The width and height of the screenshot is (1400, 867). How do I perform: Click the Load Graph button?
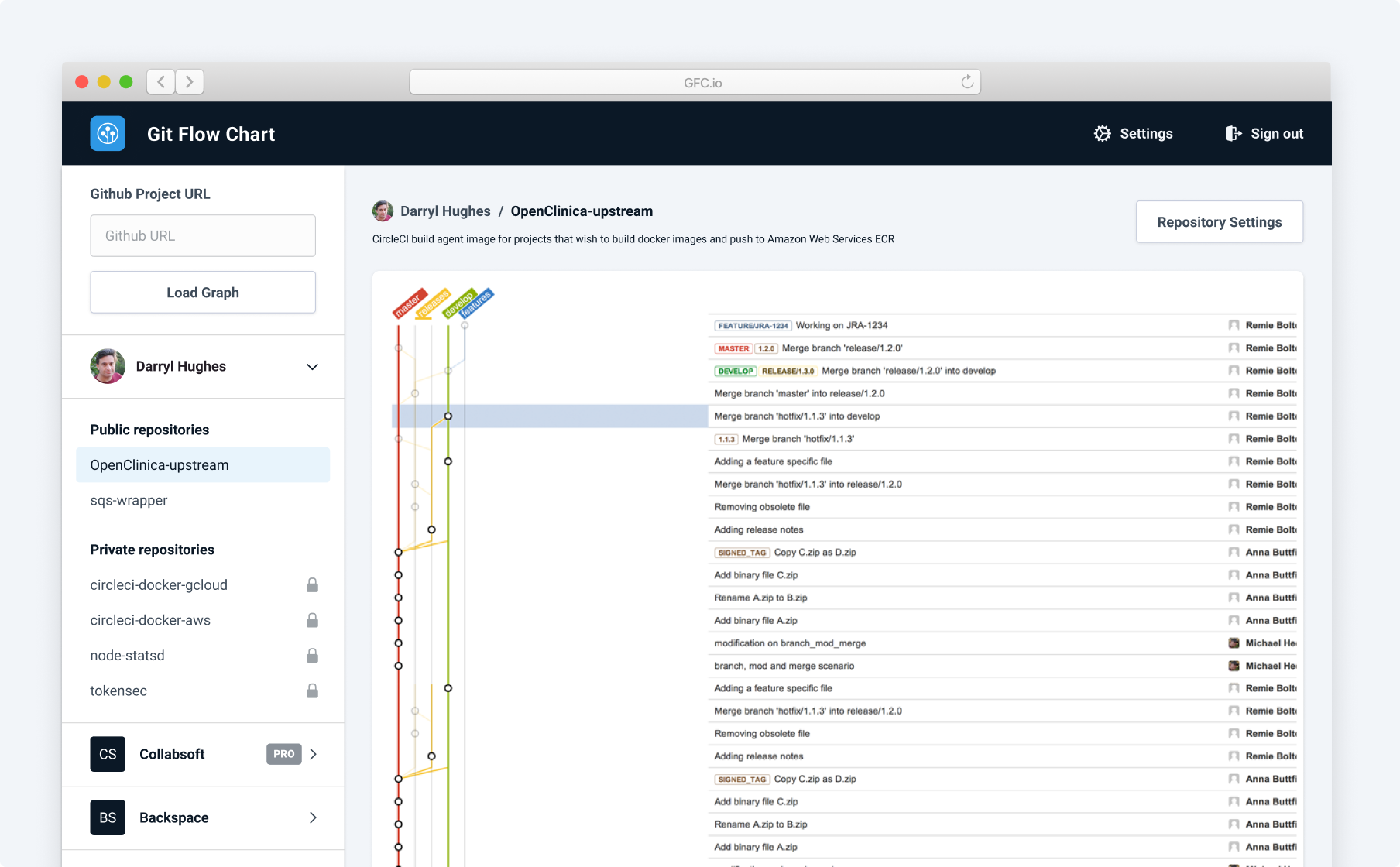click(x=203, y=293)
